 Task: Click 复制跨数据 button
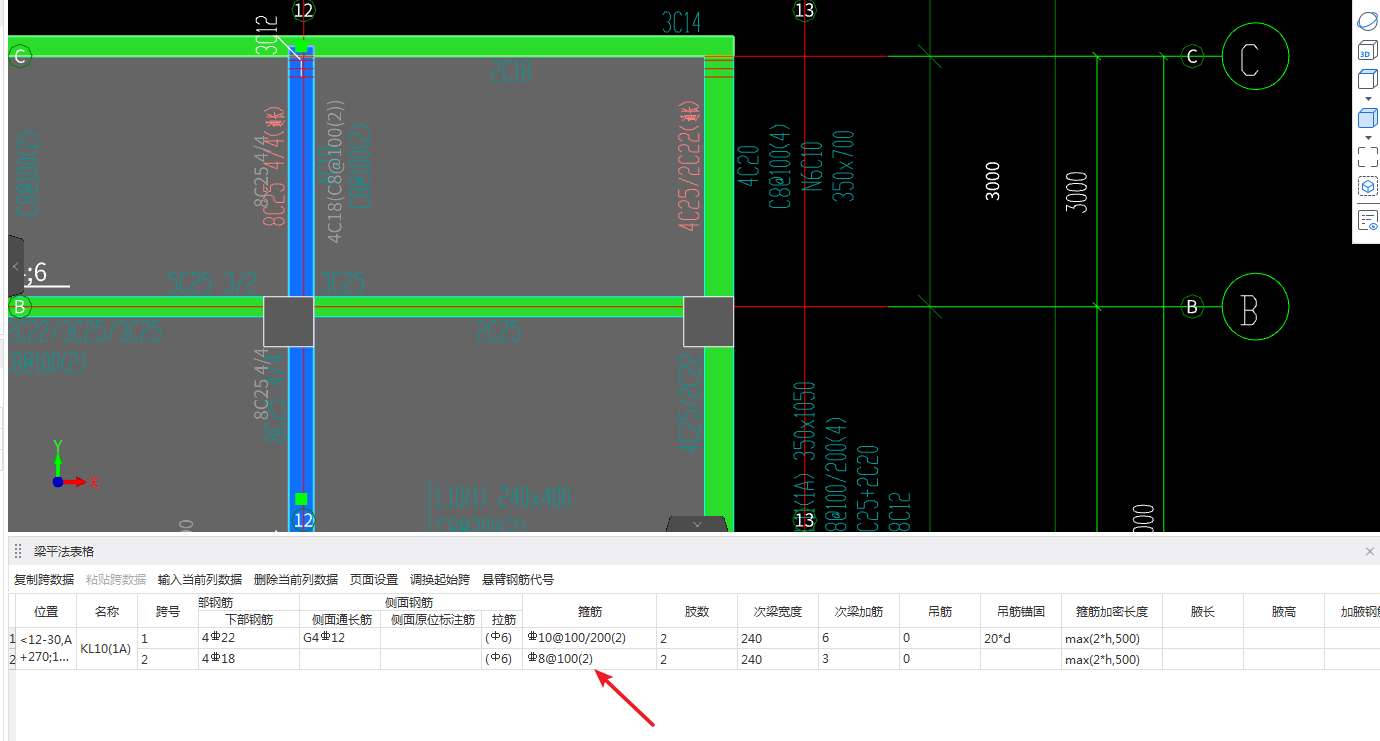point(44,580)
